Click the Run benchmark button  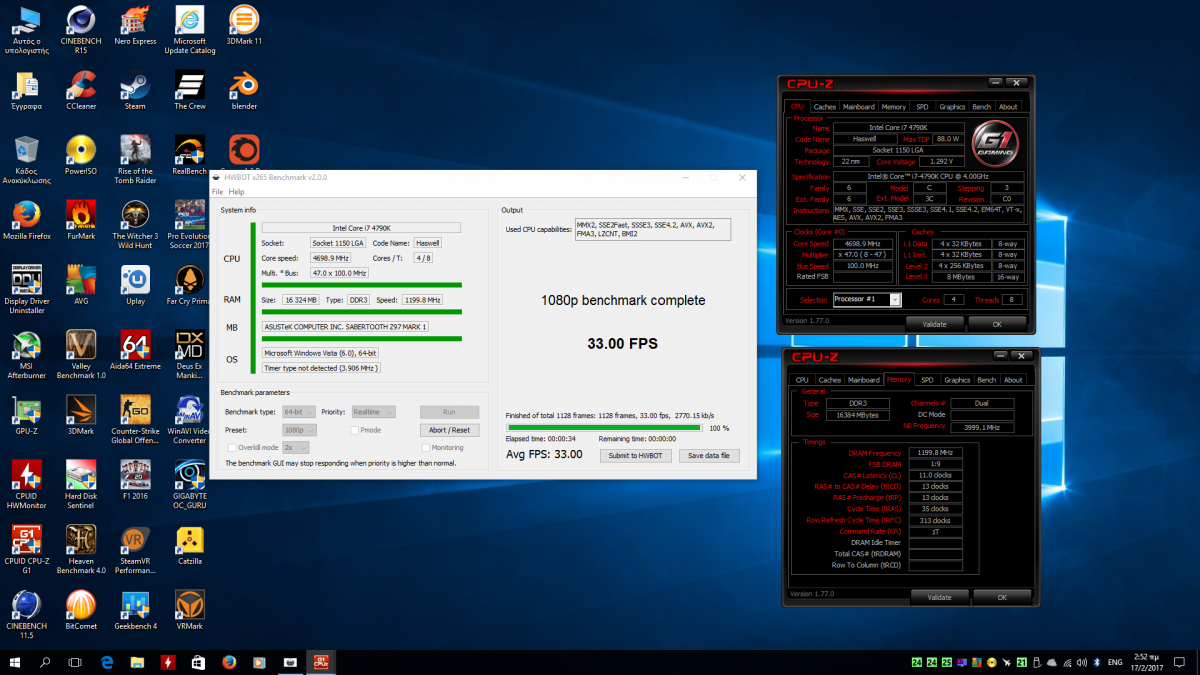449,411
